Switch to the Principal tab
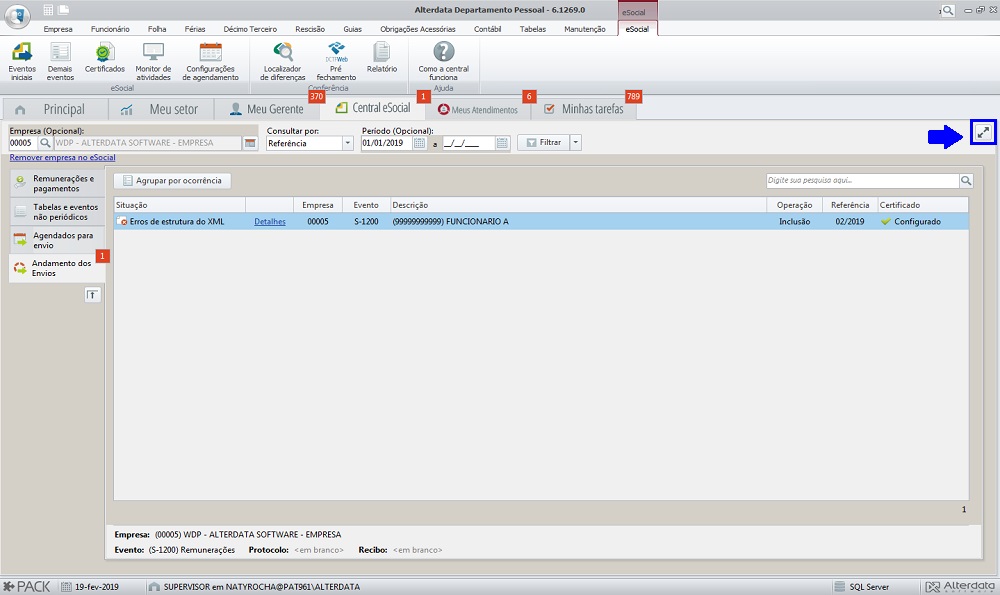The image size is (1000, 595). (x=55, y=109)
